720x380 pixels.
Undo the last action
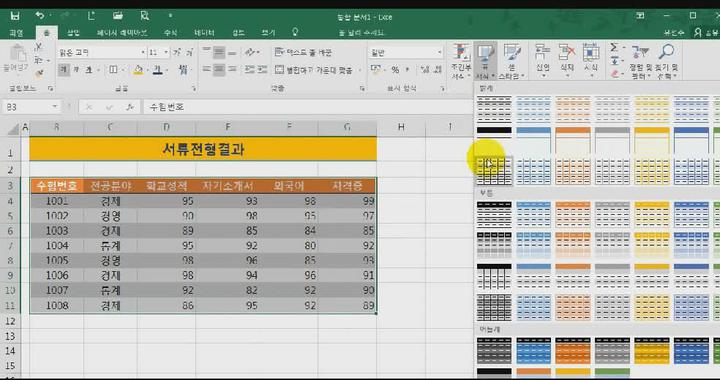(x=40, y=16)
